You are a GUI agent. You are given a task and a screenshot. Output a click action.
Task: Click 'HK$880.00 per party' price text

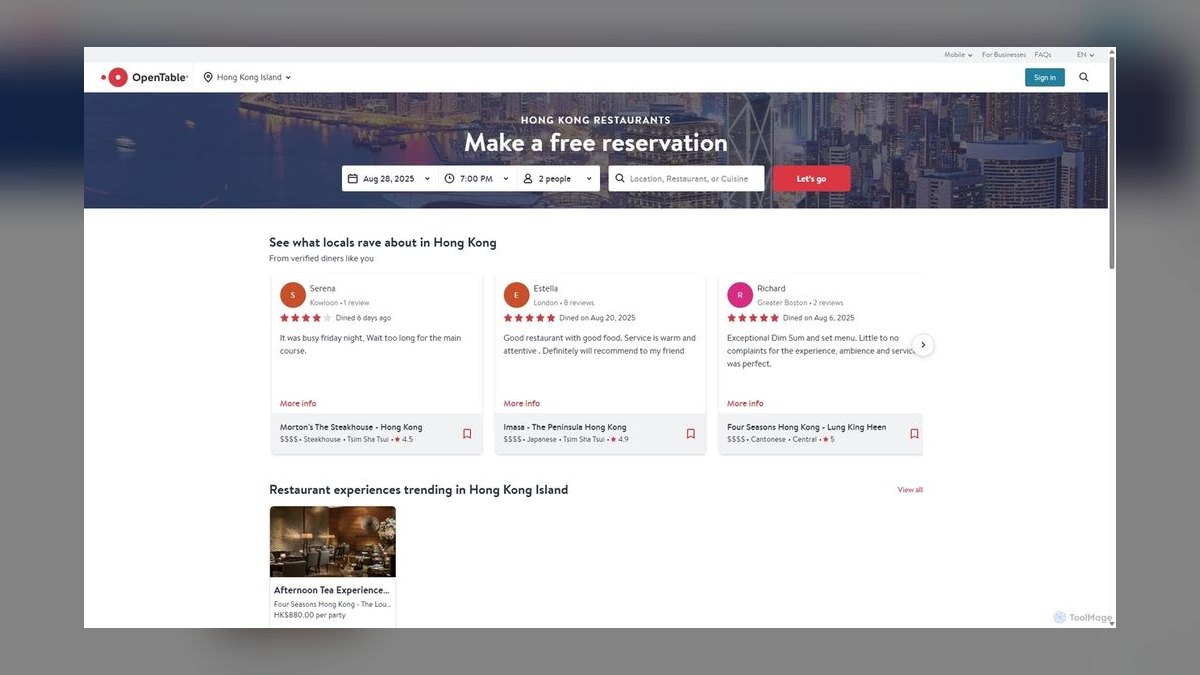point(310,615)
